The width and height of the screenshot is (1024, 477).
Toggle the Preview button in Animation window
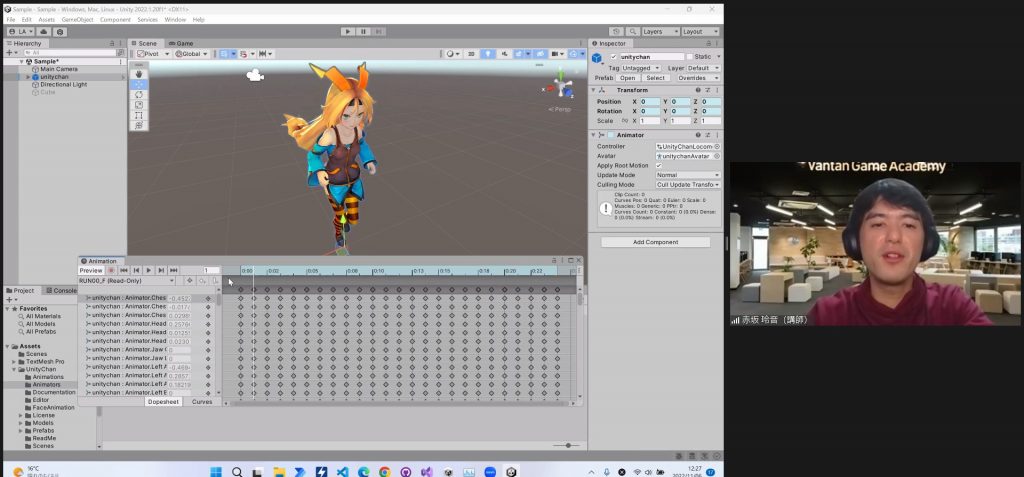(x=91, y=270)
